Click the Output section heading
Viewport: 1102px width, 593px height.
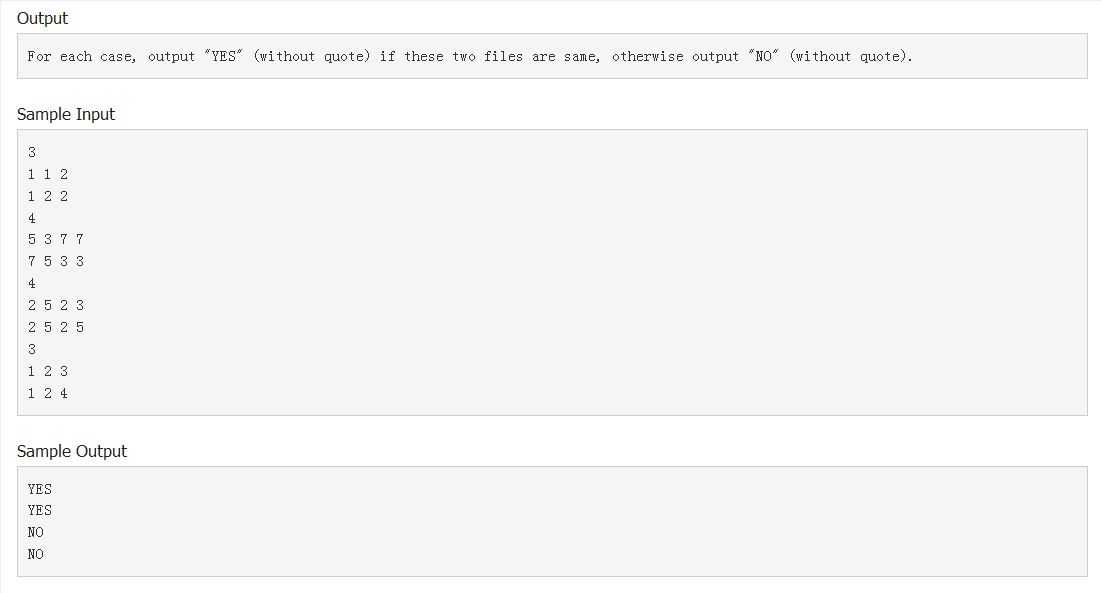(x=42, y=18)
